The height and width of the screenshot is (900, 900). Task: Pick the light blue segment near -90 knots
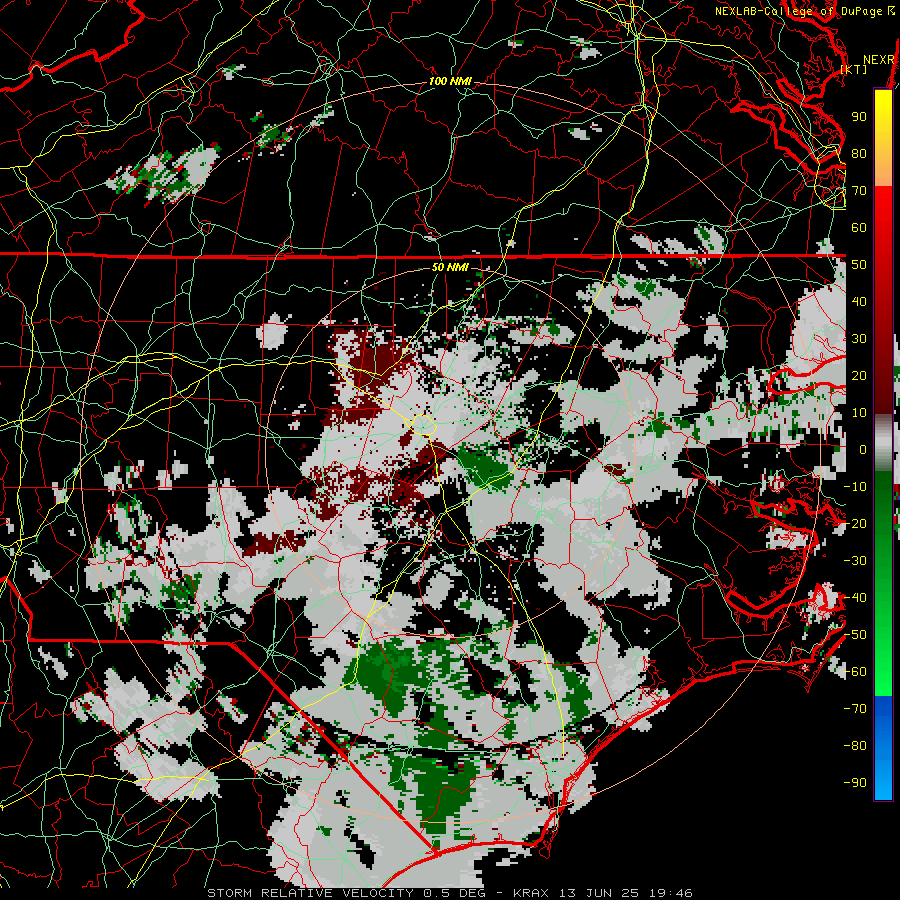pos(883,781)
